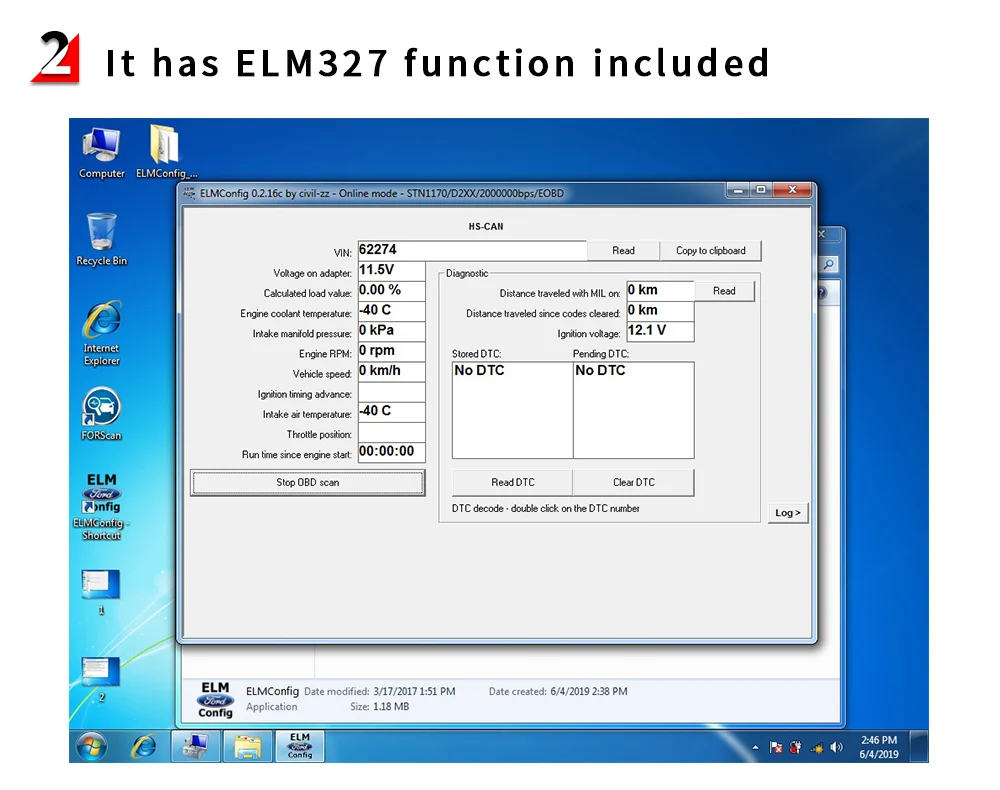Click search icon in background Explorer window
The width and height of the screenshot is (1000, 790).
pos(828,265)
